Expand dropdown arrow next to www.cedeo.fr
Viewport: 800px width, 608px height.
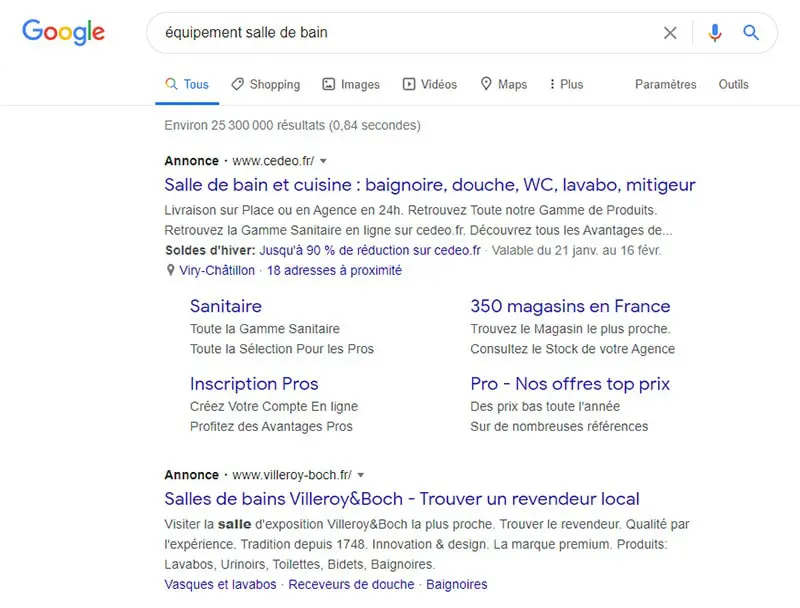[x=323, y=161]
